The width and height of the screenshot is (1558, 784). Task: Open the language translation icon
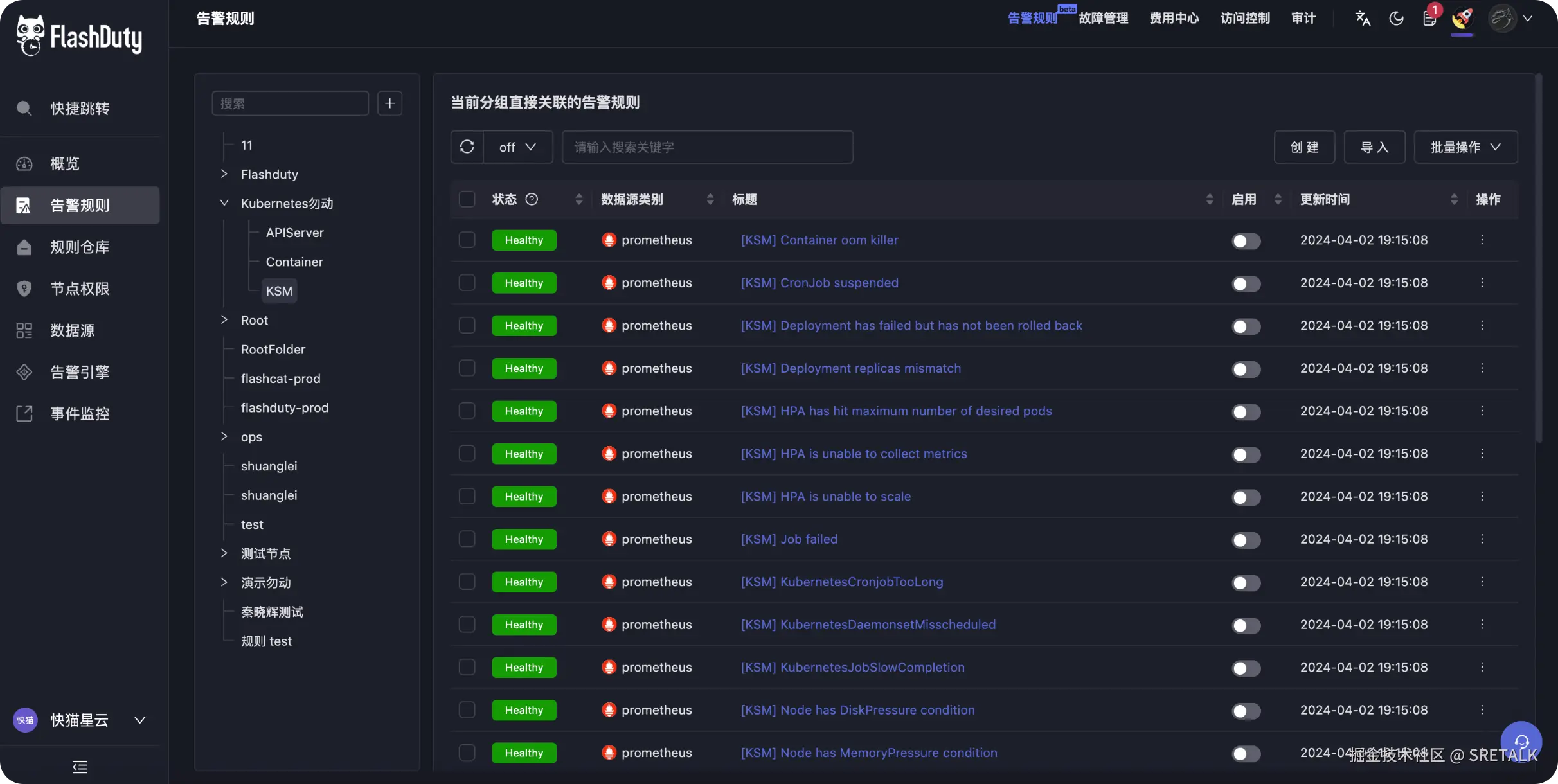pos(1363,18)
